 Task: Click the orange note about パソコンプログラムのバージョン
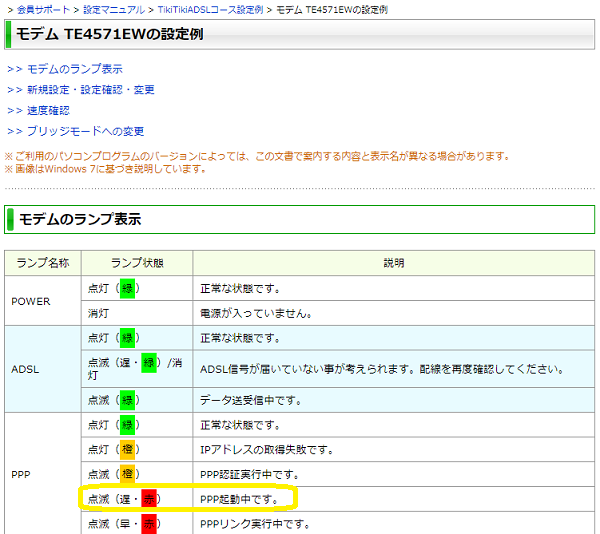point(257,156)
